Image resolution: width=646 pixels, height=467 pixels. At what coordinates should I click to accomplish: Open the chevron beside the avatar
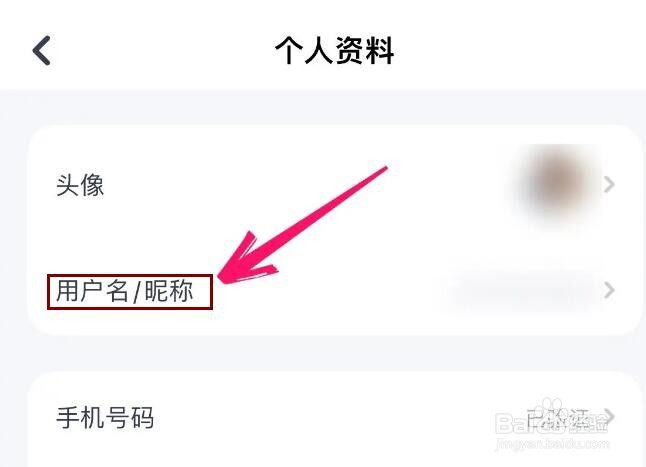(609, 184)
